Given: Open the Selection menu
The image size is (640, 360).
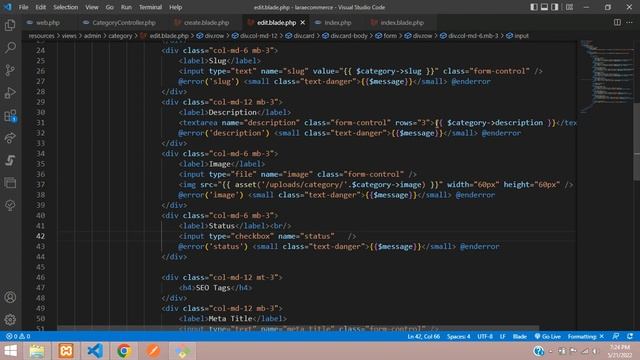Looking at the screenshot, I should [65, 7].
